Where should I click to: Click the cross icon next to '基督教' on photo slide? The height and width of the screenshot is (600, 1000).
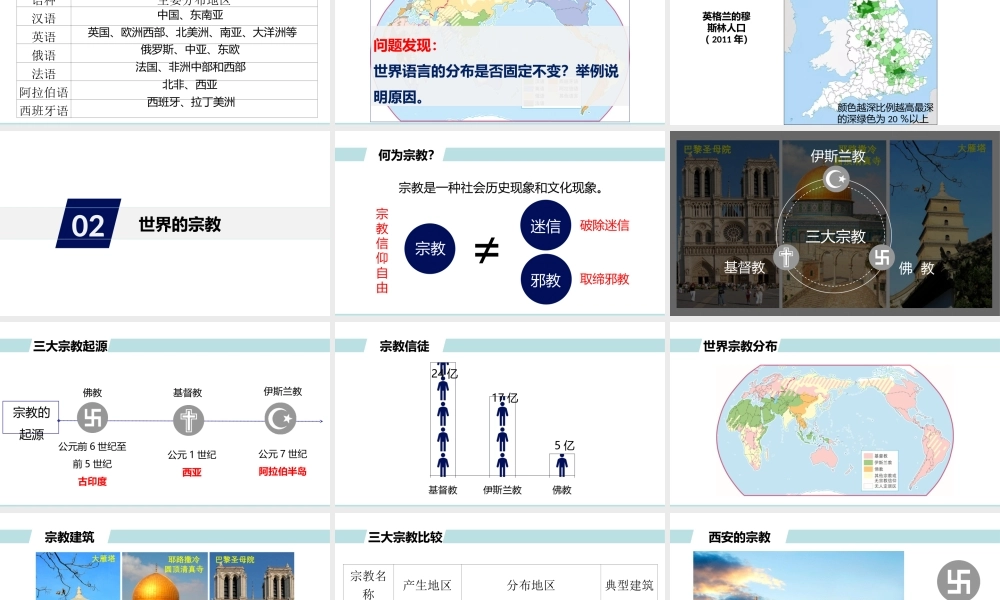coord(786,257)
